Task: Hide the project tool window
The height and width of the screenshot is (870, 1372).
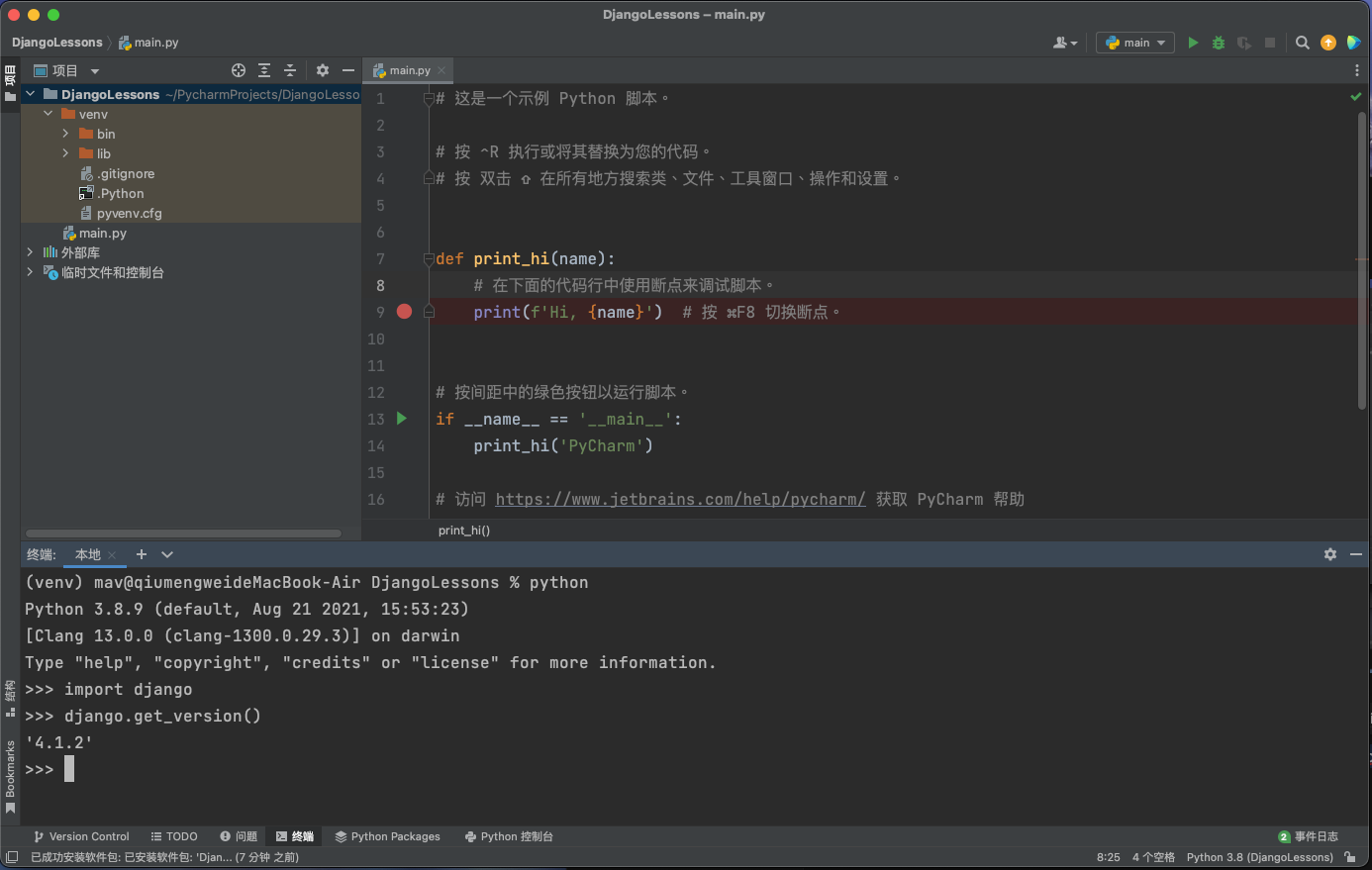Action: [348, 70]
